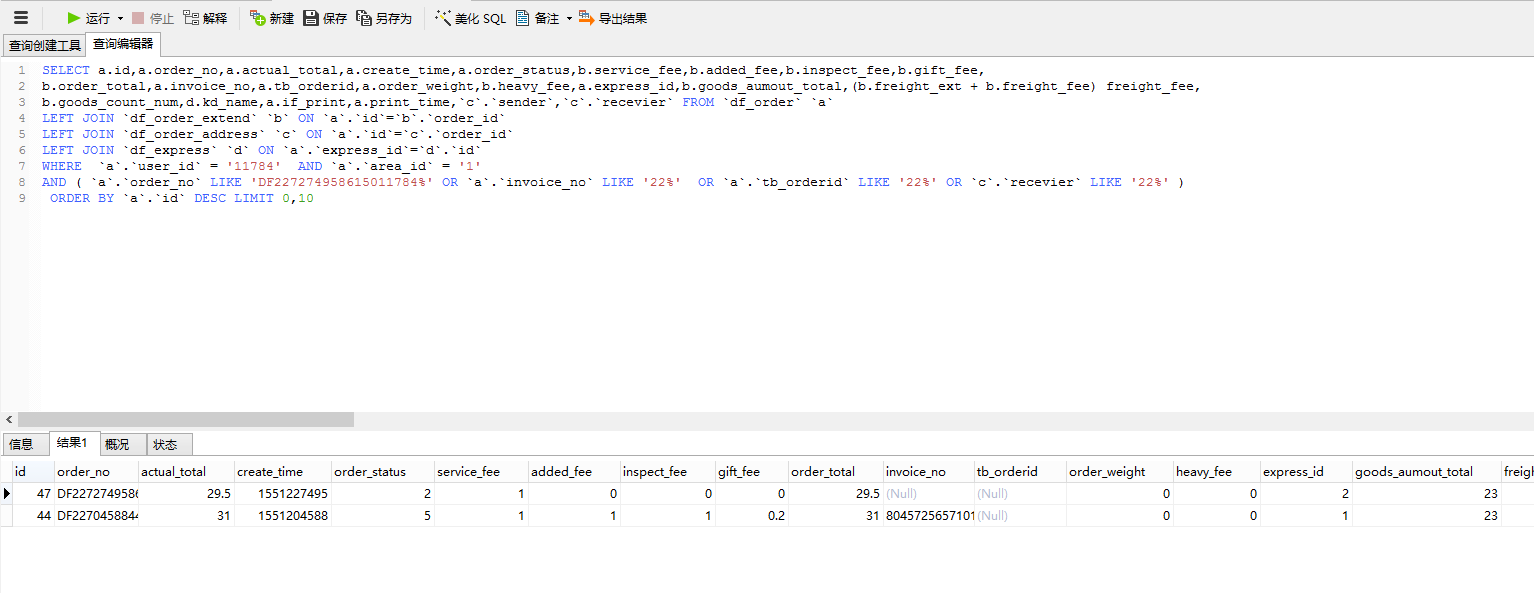
Task: Open the 概况 profile tab
Action: point(117,444)
